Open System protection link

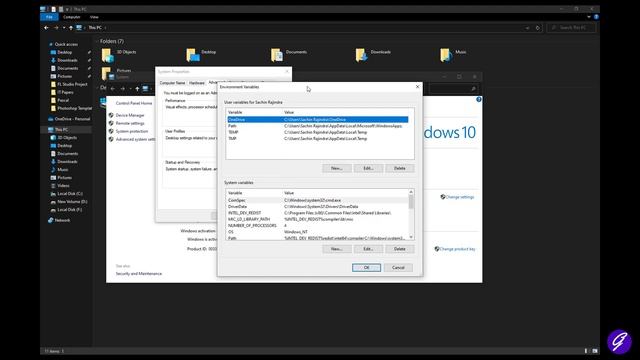coord(132,131)
